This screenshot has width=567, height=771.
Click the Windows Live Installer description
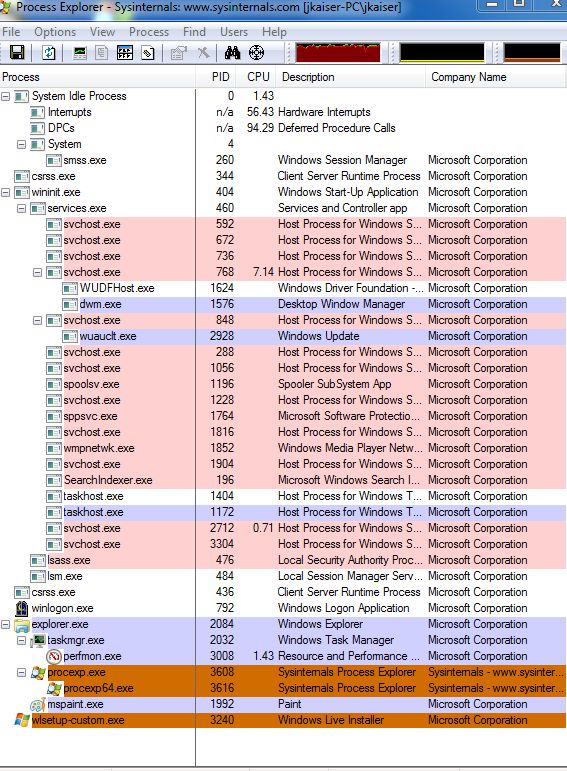pyautogui.click(x=330, y=720)
